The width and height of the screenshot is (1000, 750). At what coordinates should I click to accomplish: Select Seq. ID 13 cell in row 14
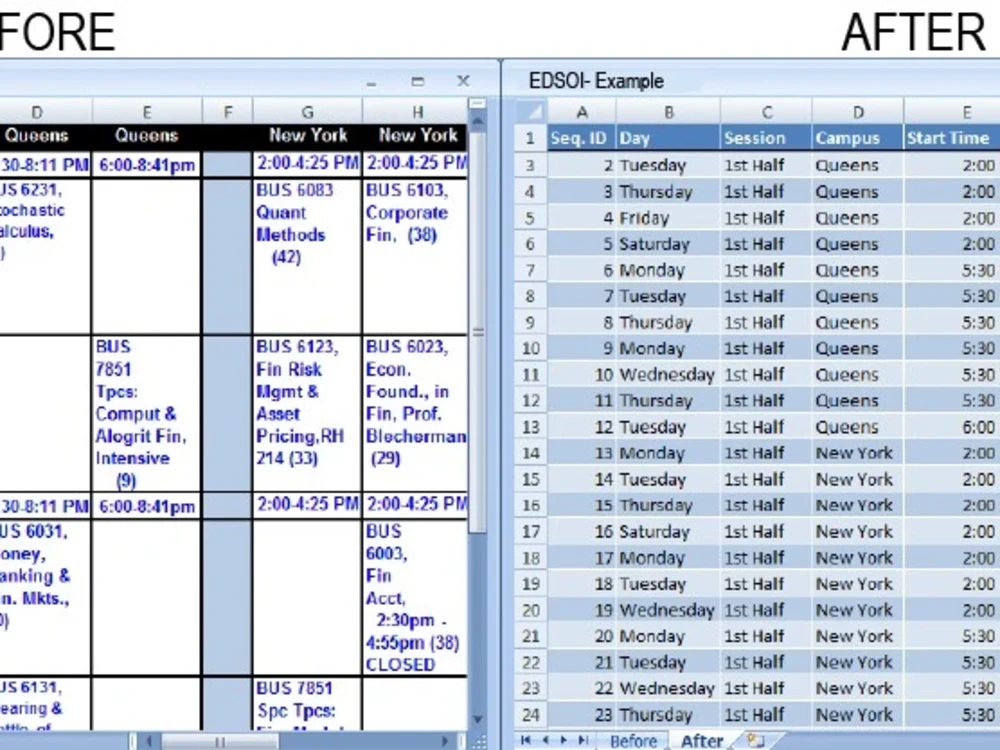click(582, 453)
